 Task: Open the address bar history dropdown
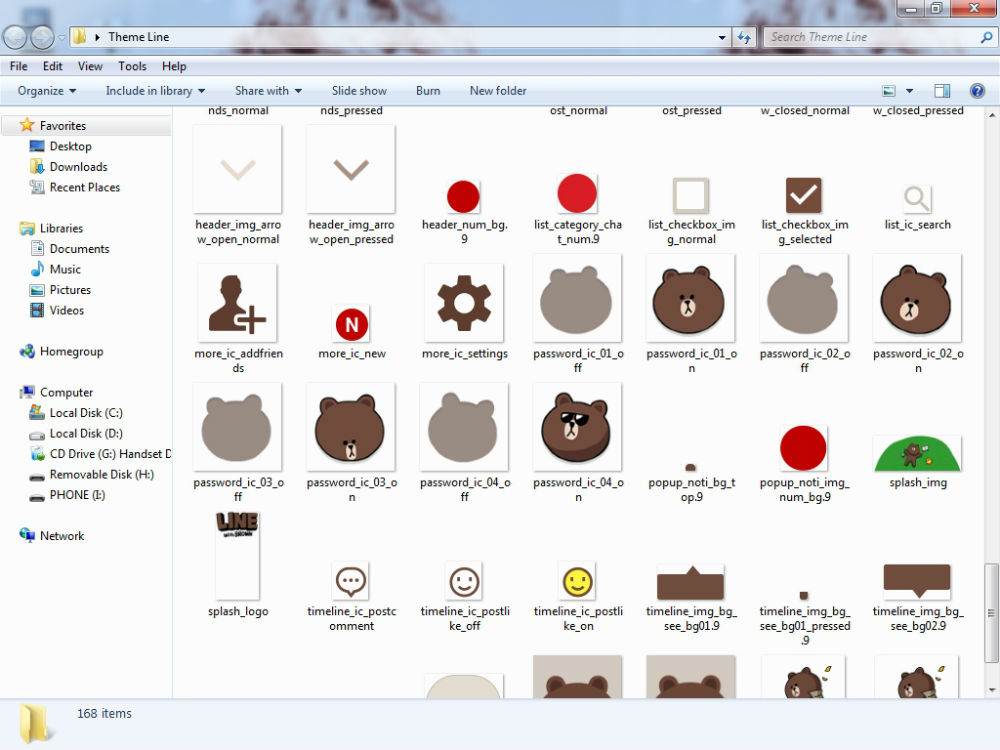click(x=722, y=37)
